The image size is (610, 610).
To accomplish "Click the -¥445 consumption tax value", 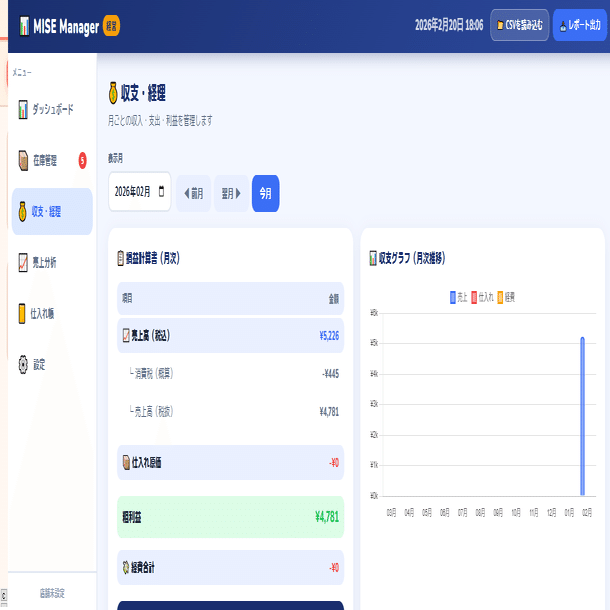I will 331,374.
